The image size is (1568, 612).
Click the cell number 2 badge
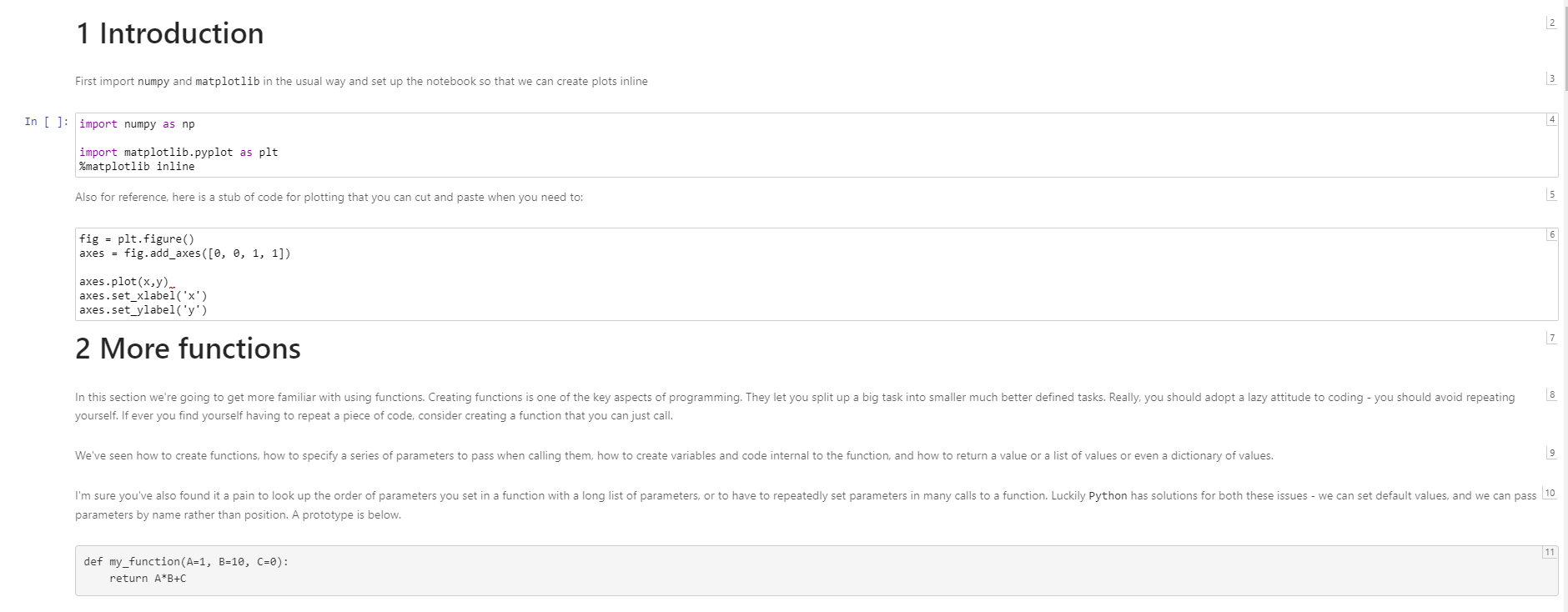click(x=1551, y=23)
